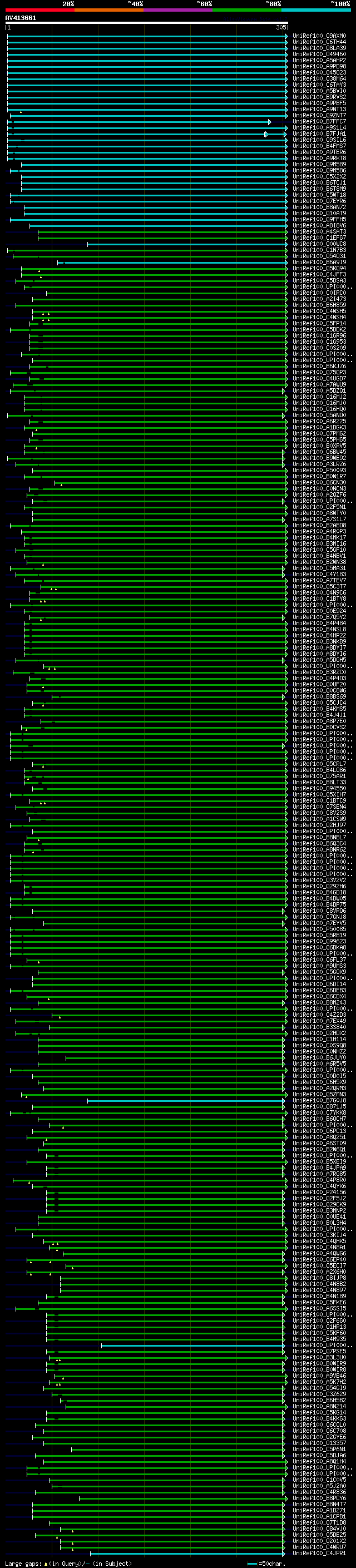
Task: Click the purple ~60% identity legend segment
Action: (x=177, y=10)
